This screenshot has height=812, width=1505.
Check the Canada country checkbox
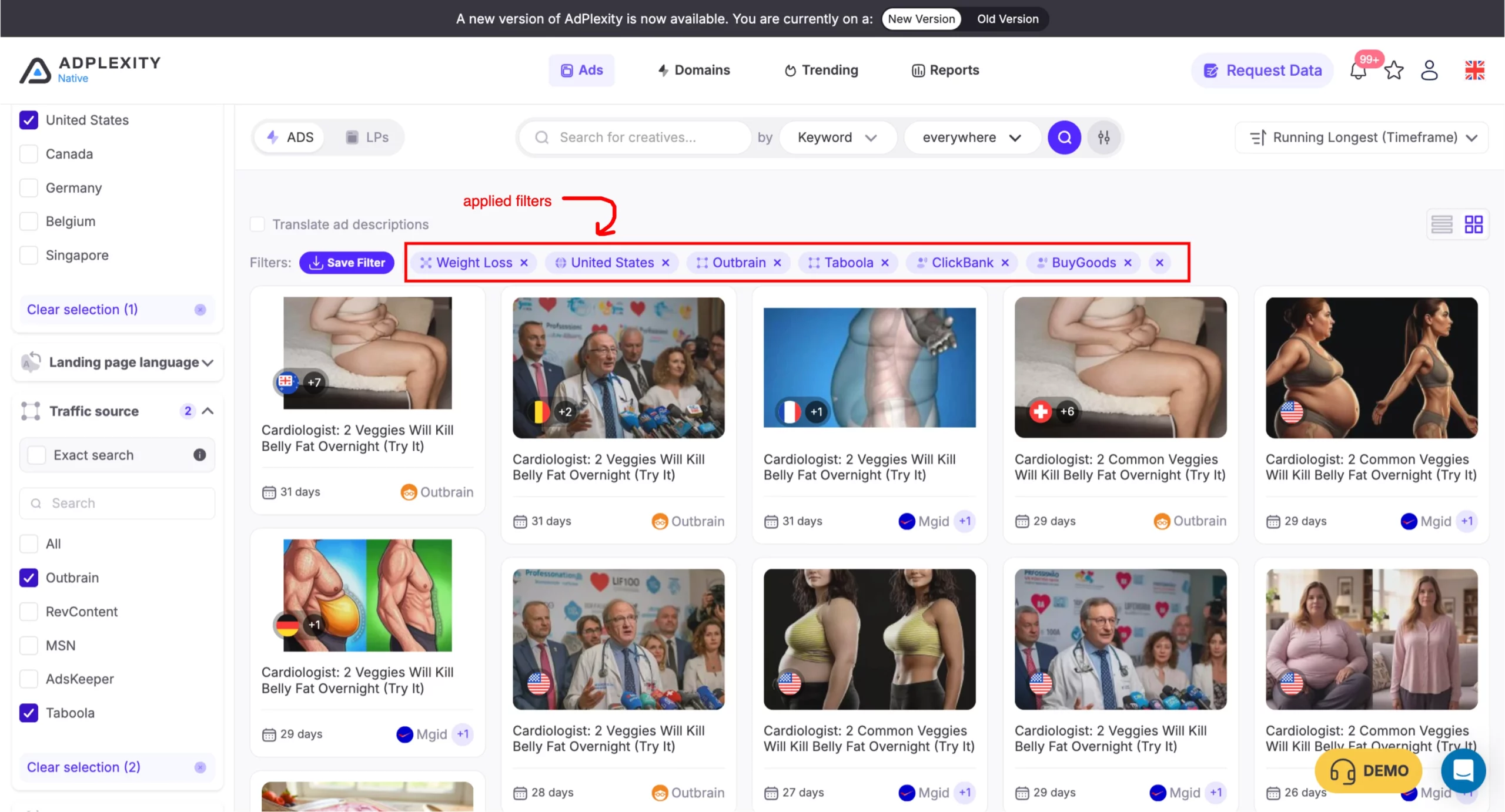pos(29,154)
